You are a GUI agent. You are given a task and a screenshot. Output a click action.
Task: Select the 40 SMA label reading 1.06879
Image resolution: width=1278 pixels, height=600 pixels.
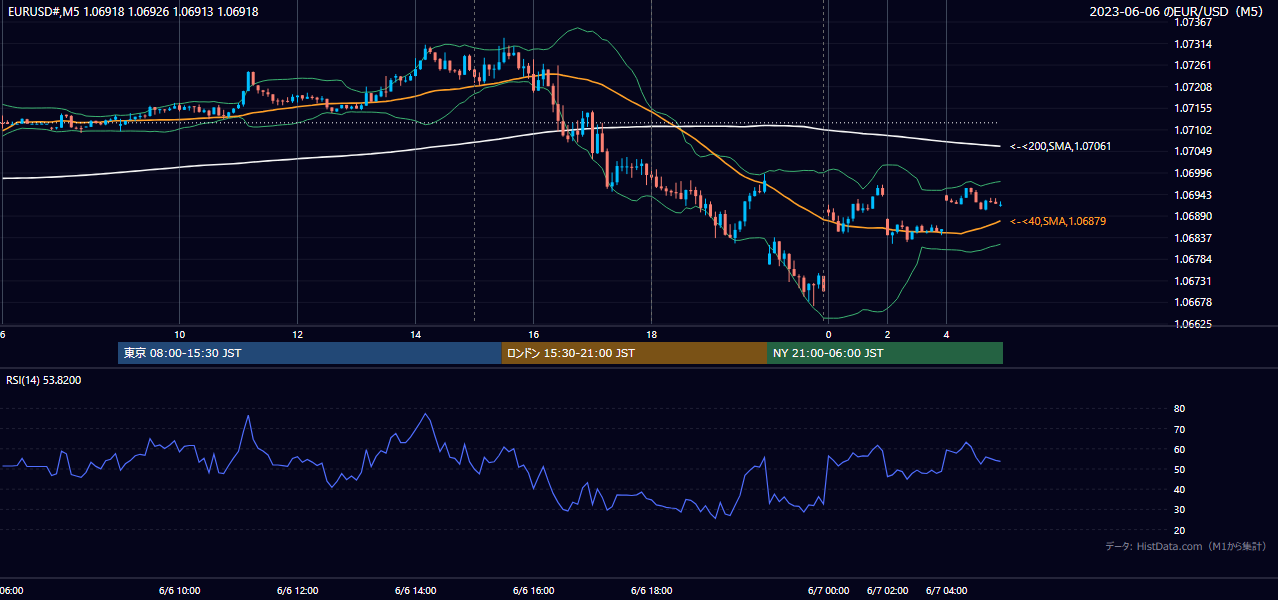coord(1058,221)
